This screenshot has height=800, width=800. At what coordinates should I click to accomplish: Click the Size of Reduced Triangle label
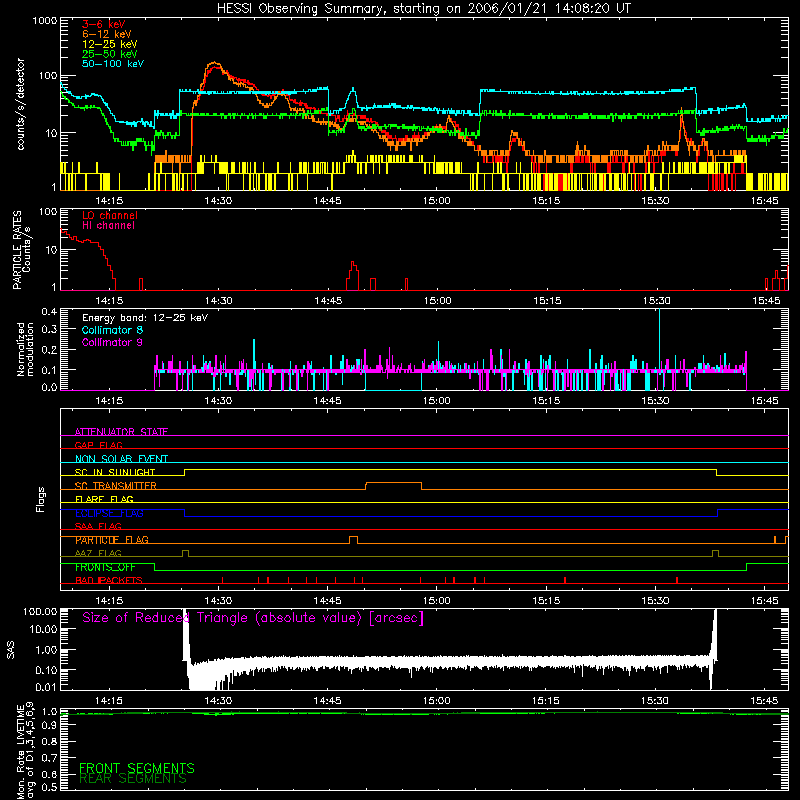[253, 618]
